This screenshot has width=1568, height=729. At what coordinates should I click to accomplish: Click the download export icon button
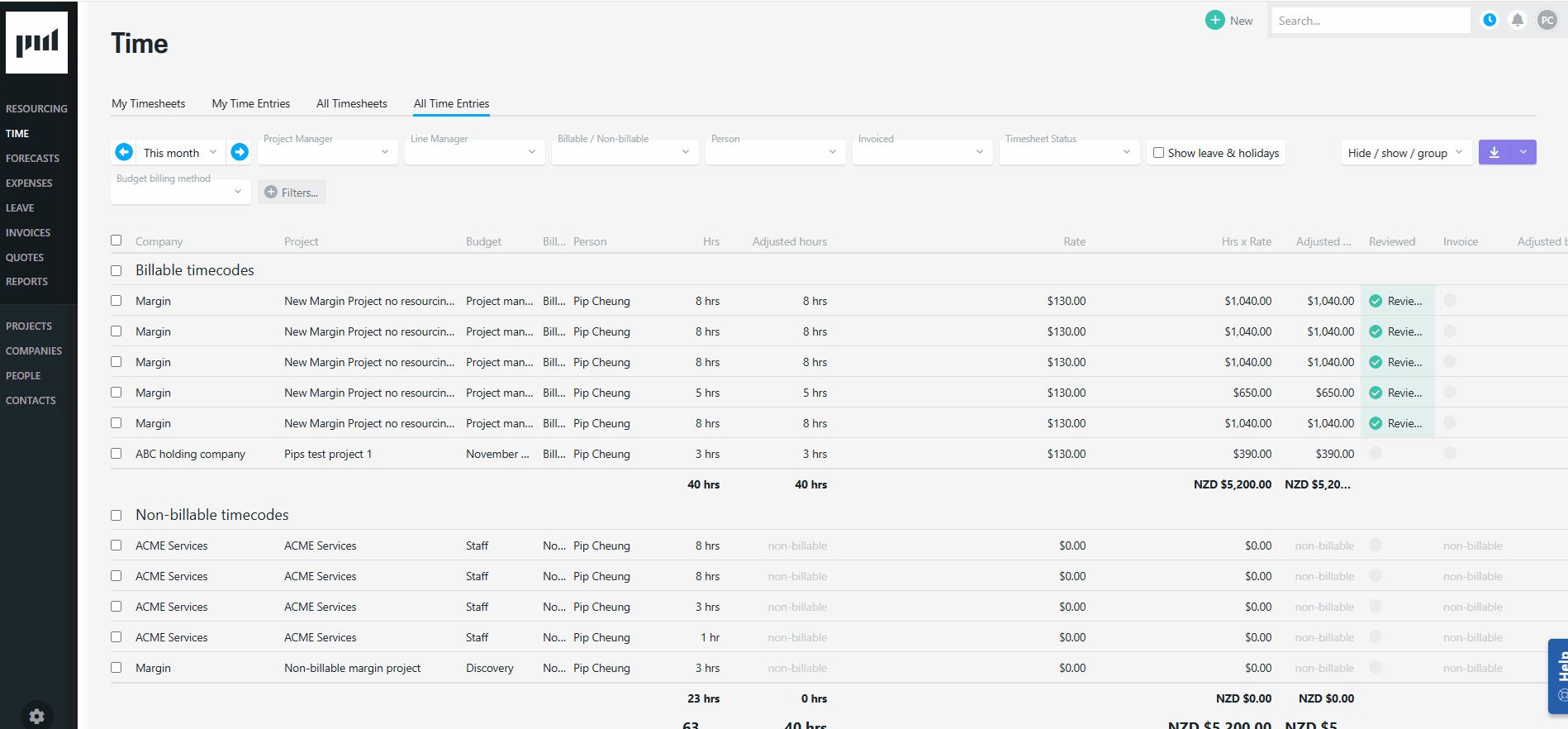[x=1494, y=152]
